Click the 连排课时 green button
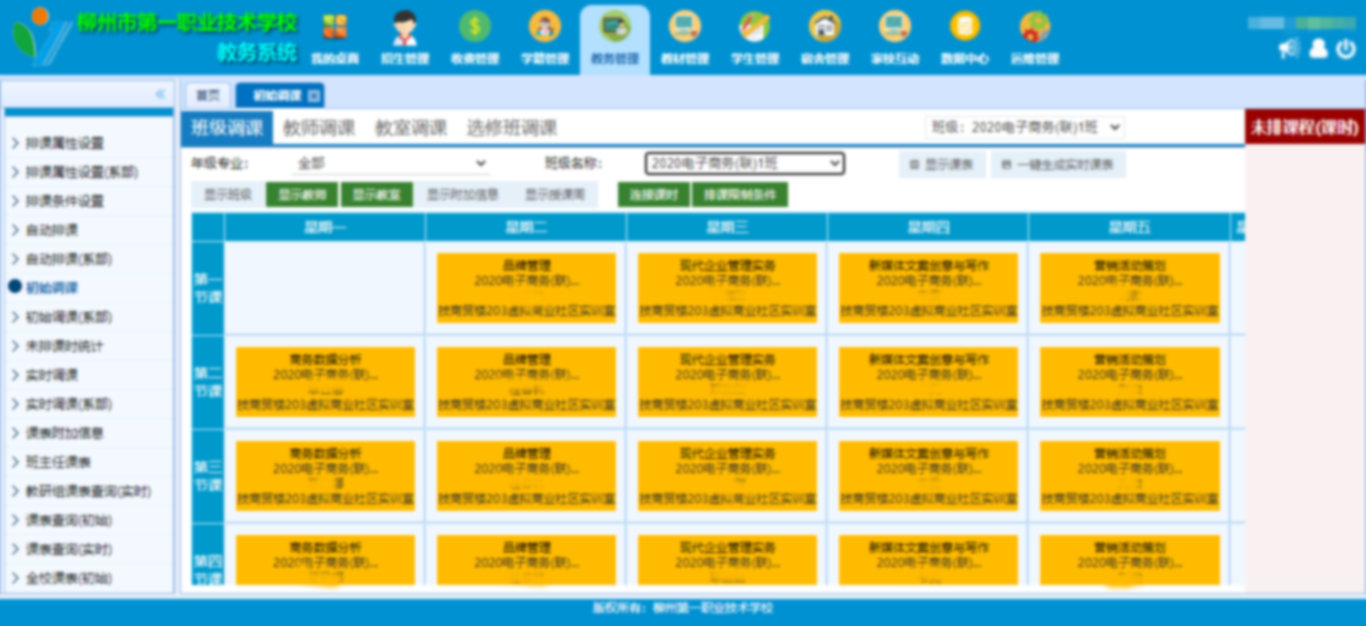Screen dimensions: 1366x626 pos(653,195)
